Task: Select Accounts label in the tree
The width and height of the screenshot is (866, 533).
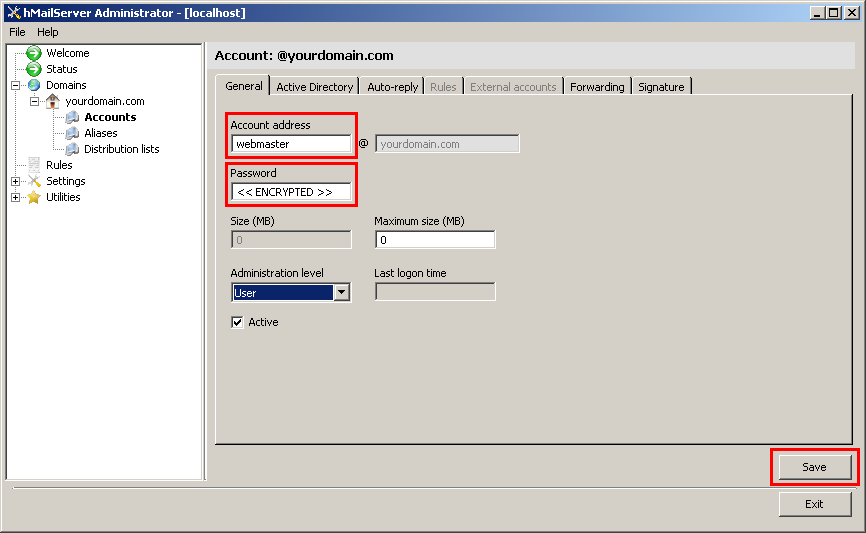Action: 110,117
